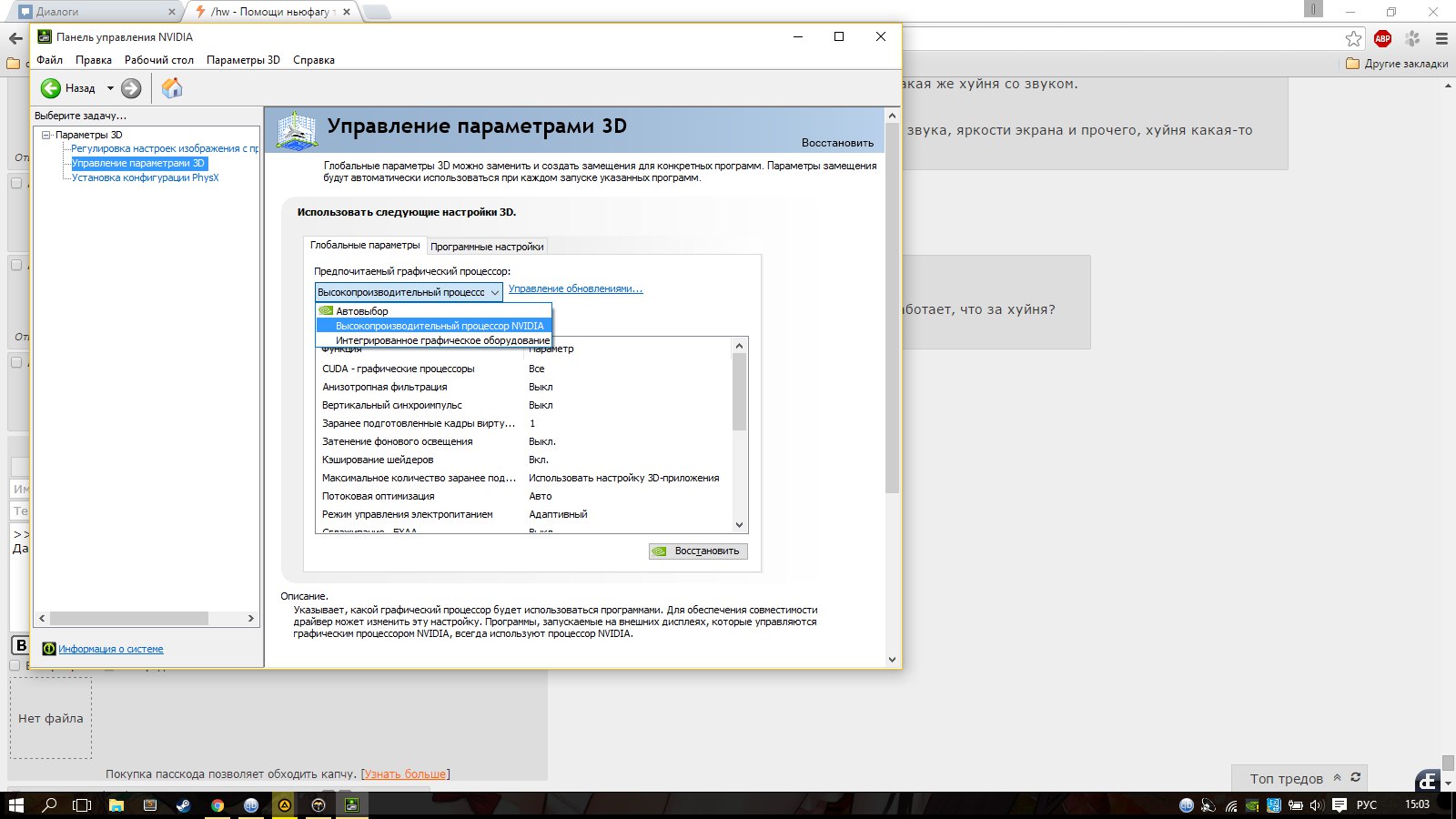Select Управление параметрами 3D tree item
Viewport: 1456px width, 819px height.
pyautogui.click(x=139, y=163)
